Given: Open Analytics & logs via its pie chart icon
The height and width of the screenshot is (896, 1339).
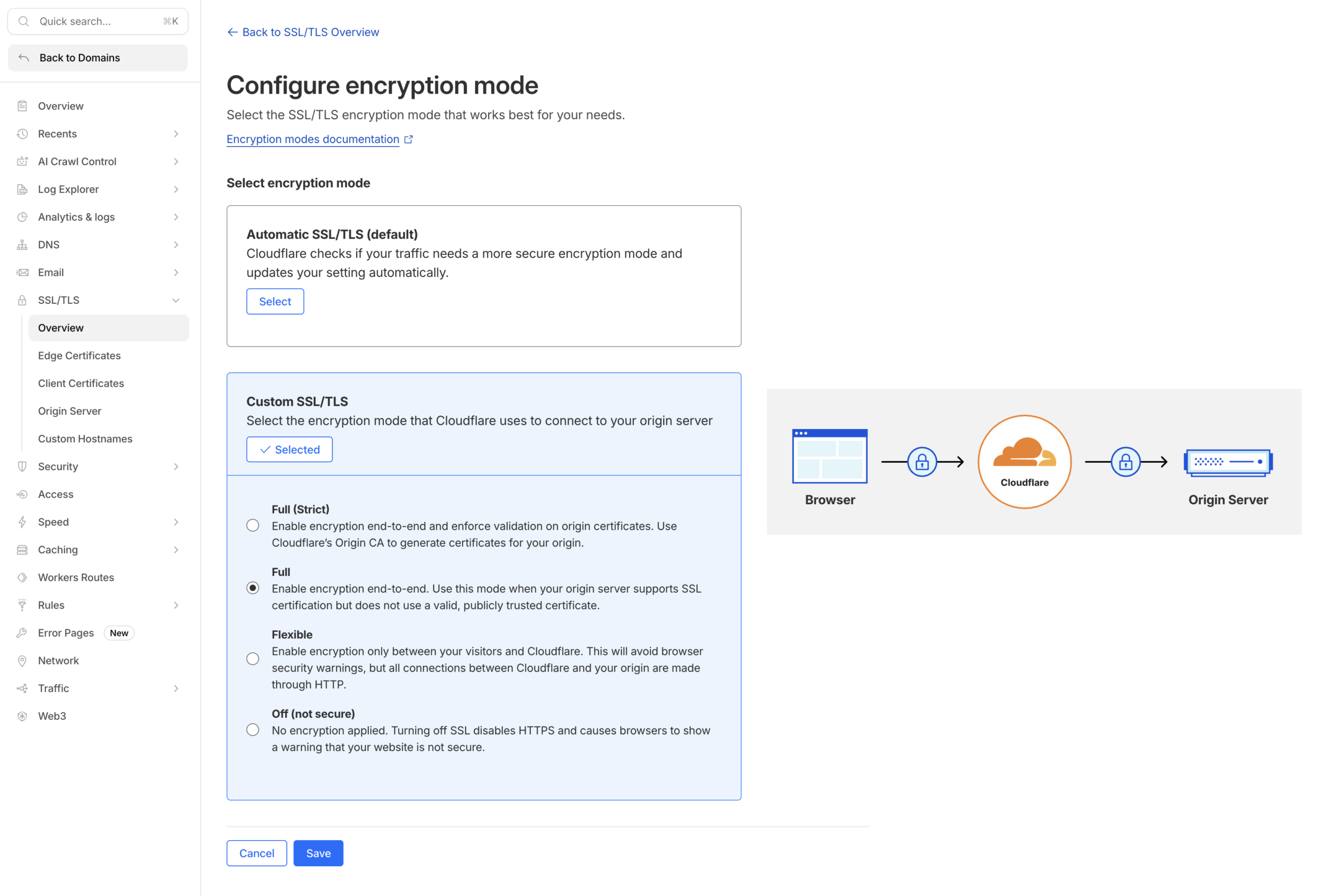Looking at the screenshot, I should [22, 217].
